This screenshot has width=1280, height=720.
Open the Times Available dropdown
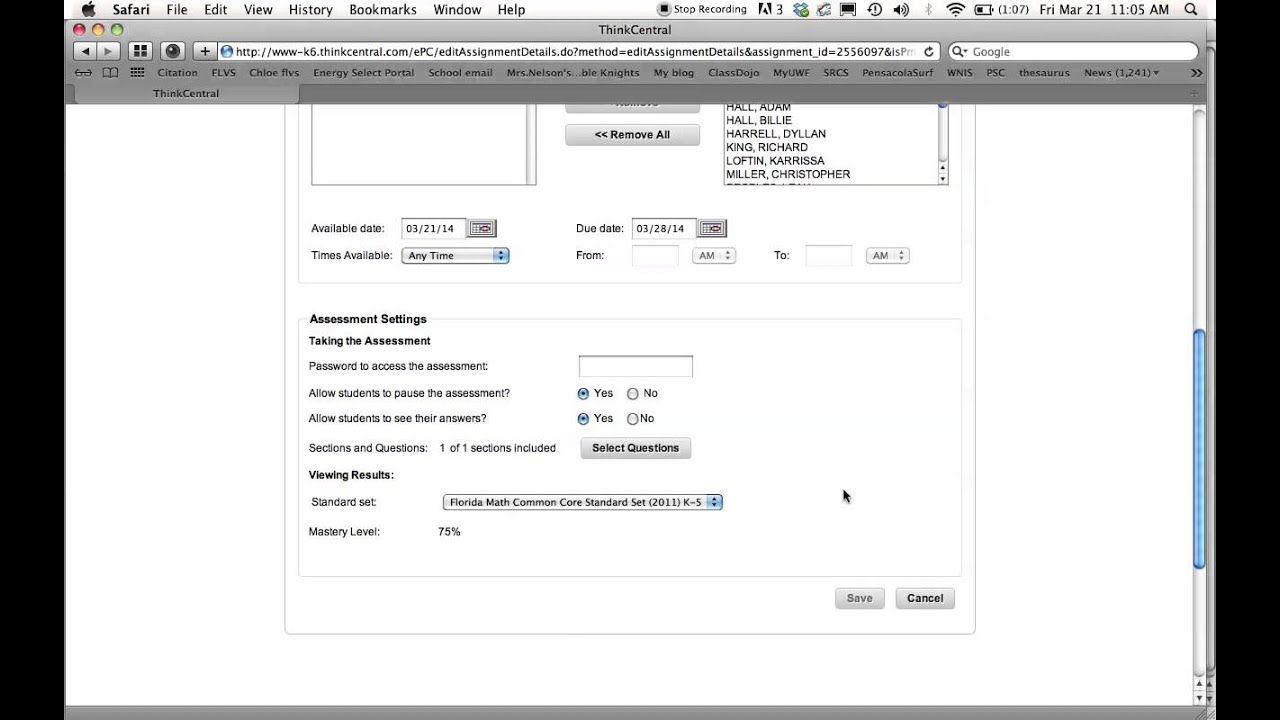pyautogui.click(x=455, y=256)
